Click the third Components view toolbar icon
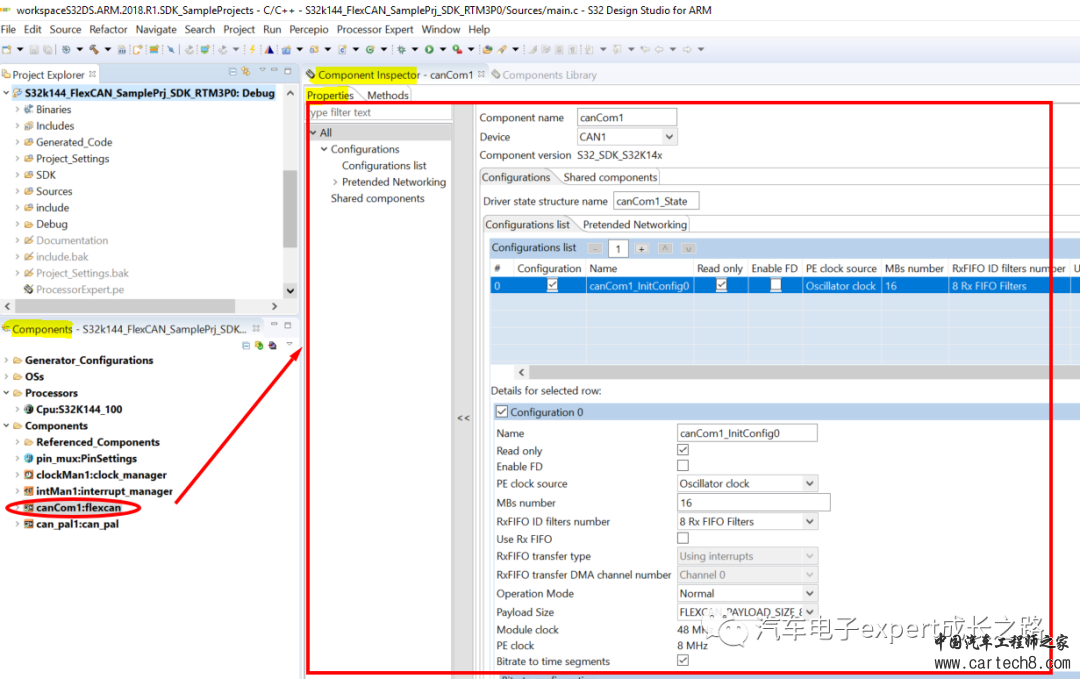1080x679 pixels. (272, 346)
